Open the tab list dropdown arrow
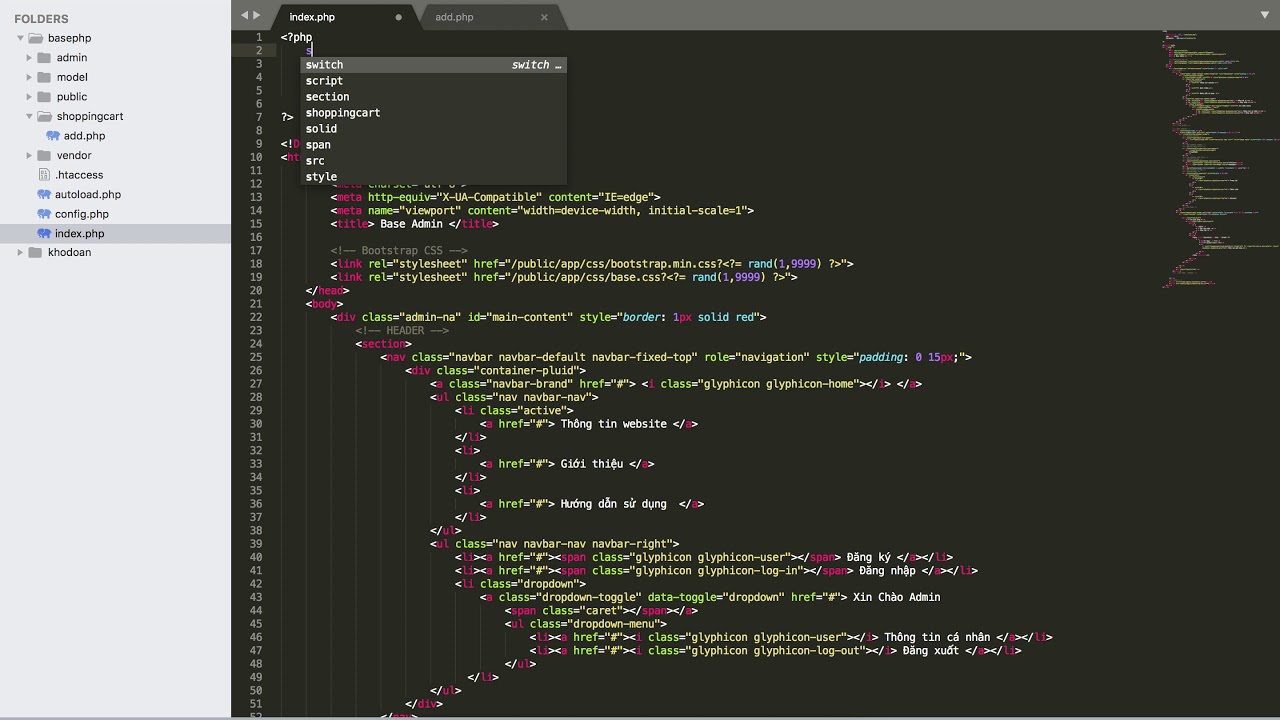 1264,15
